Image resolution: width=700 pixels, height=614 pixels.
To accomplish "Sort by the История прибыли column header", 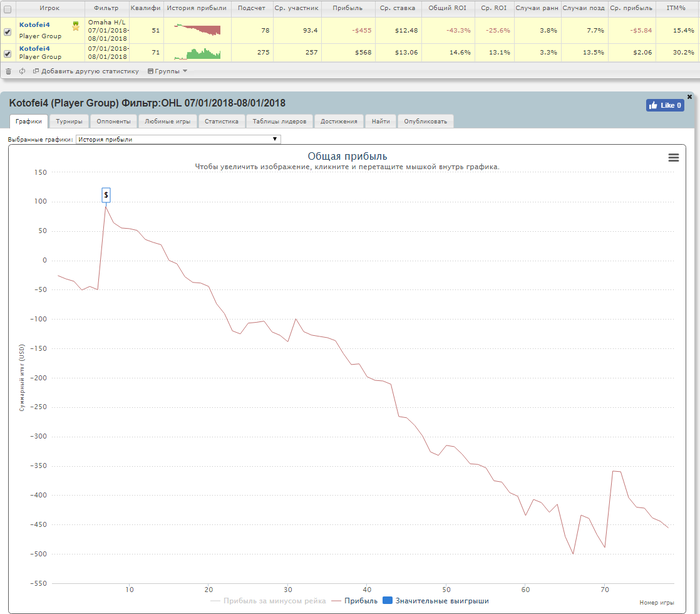I will [x=196, y=8].
